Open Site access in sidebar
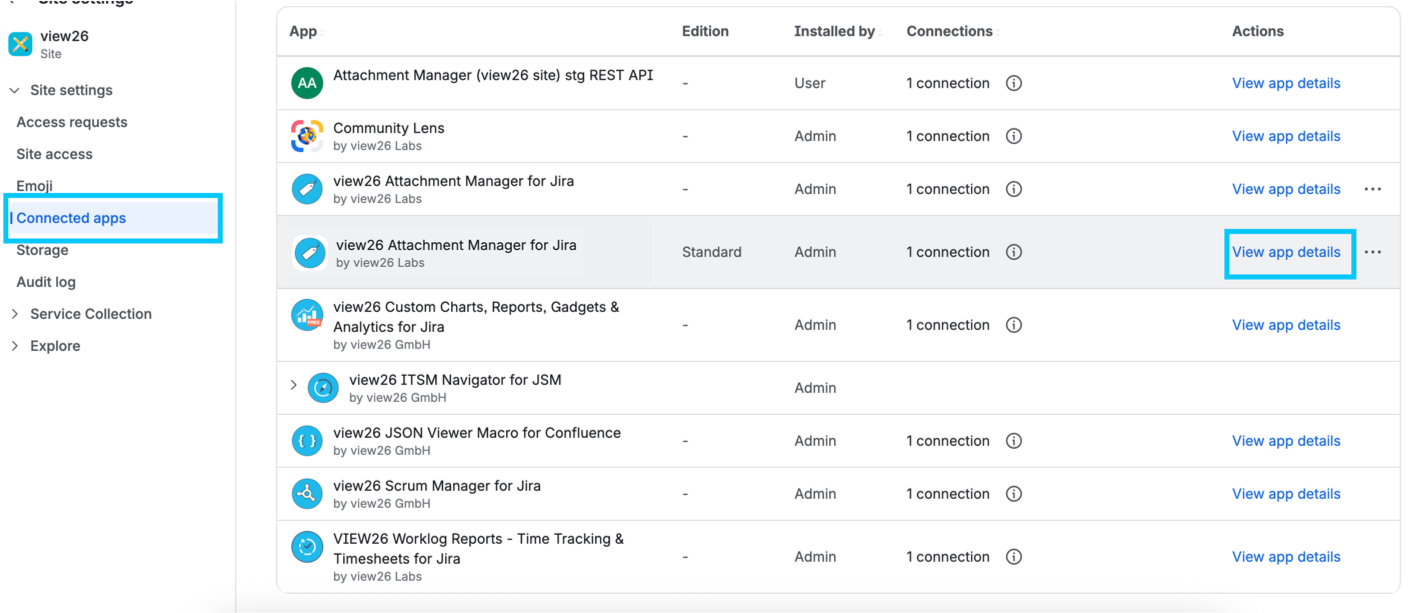This screenshot has width=1423, height=613. pos(54,154)
